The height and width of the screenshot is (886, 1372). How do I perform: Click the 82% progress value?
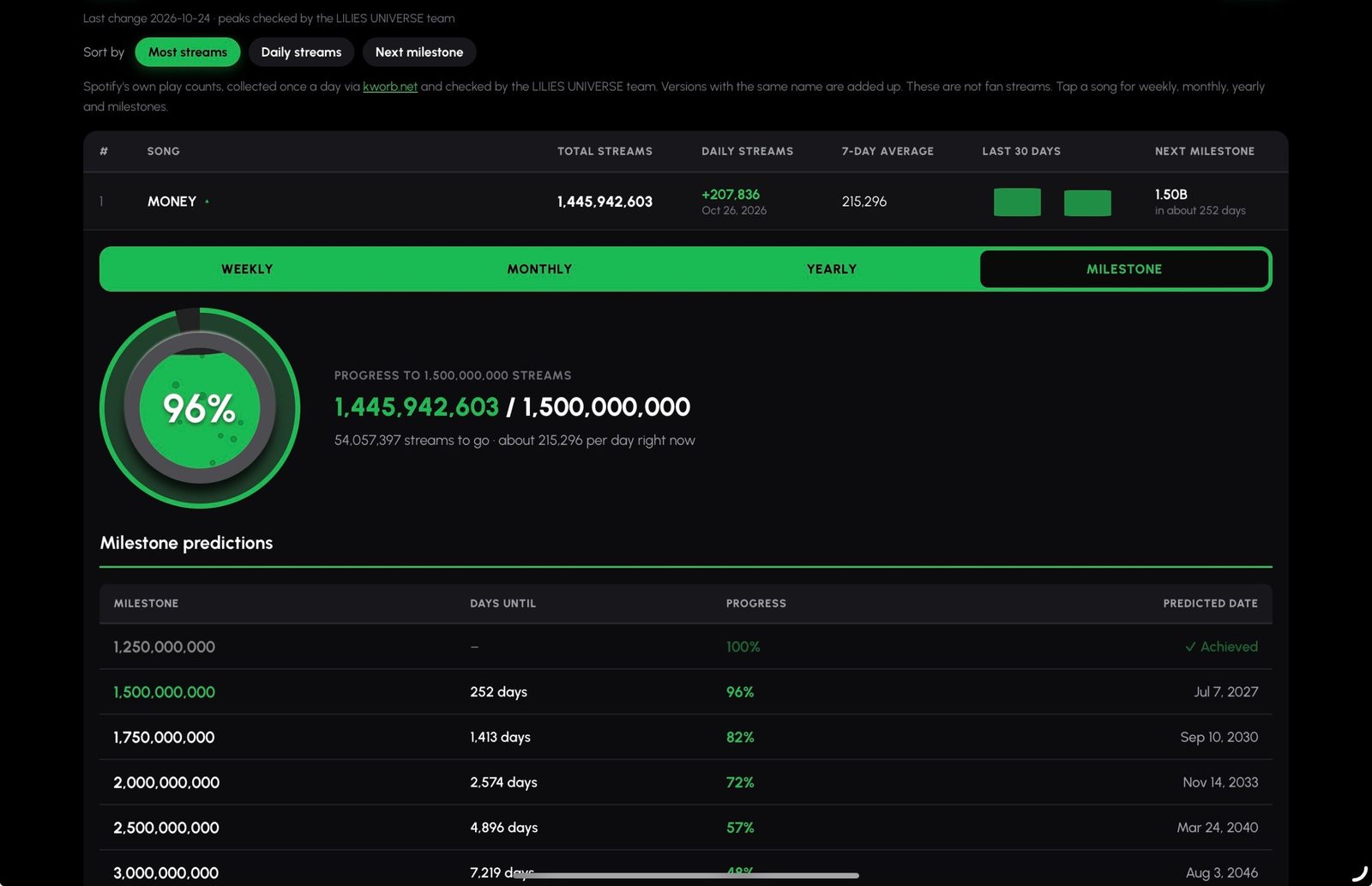click(740, 738)
